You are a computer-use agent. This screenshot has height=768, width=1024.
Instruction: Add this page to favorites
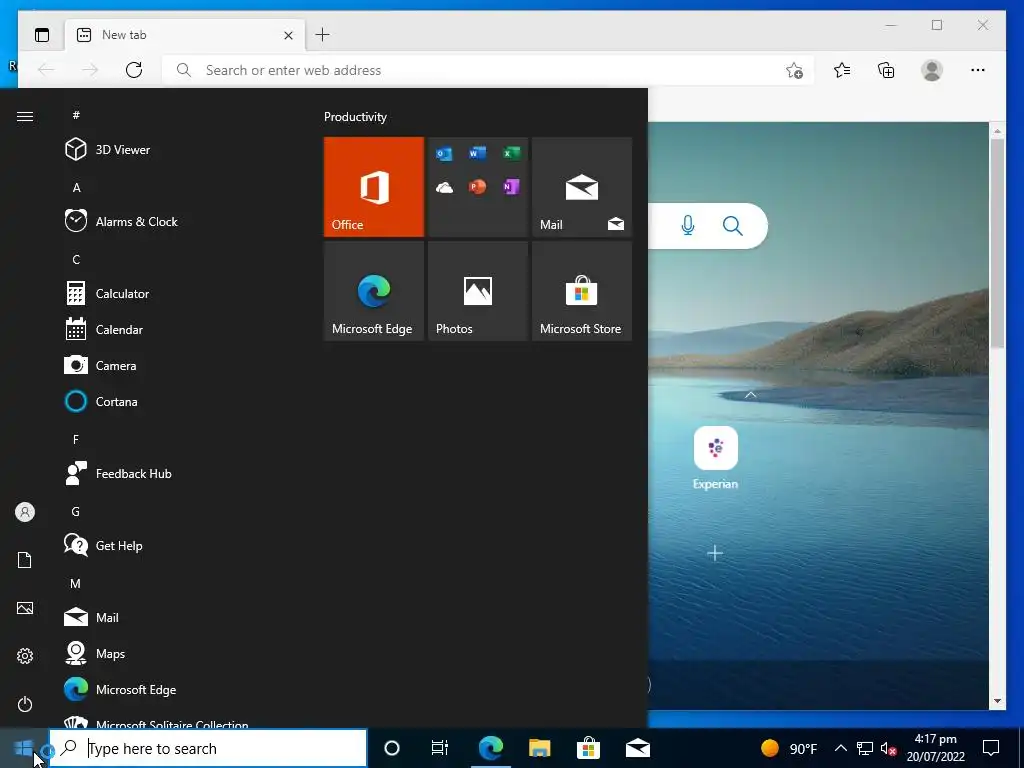coord(794,70)
